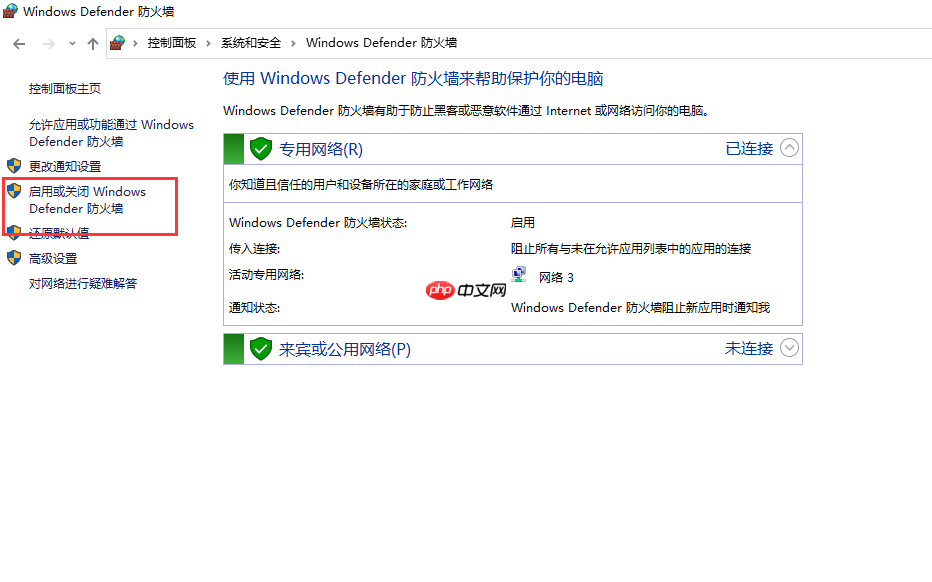The width and height of the screenshot is (932, 582).
Task: Click the 通知状态: label
Action: coord(254,307)
